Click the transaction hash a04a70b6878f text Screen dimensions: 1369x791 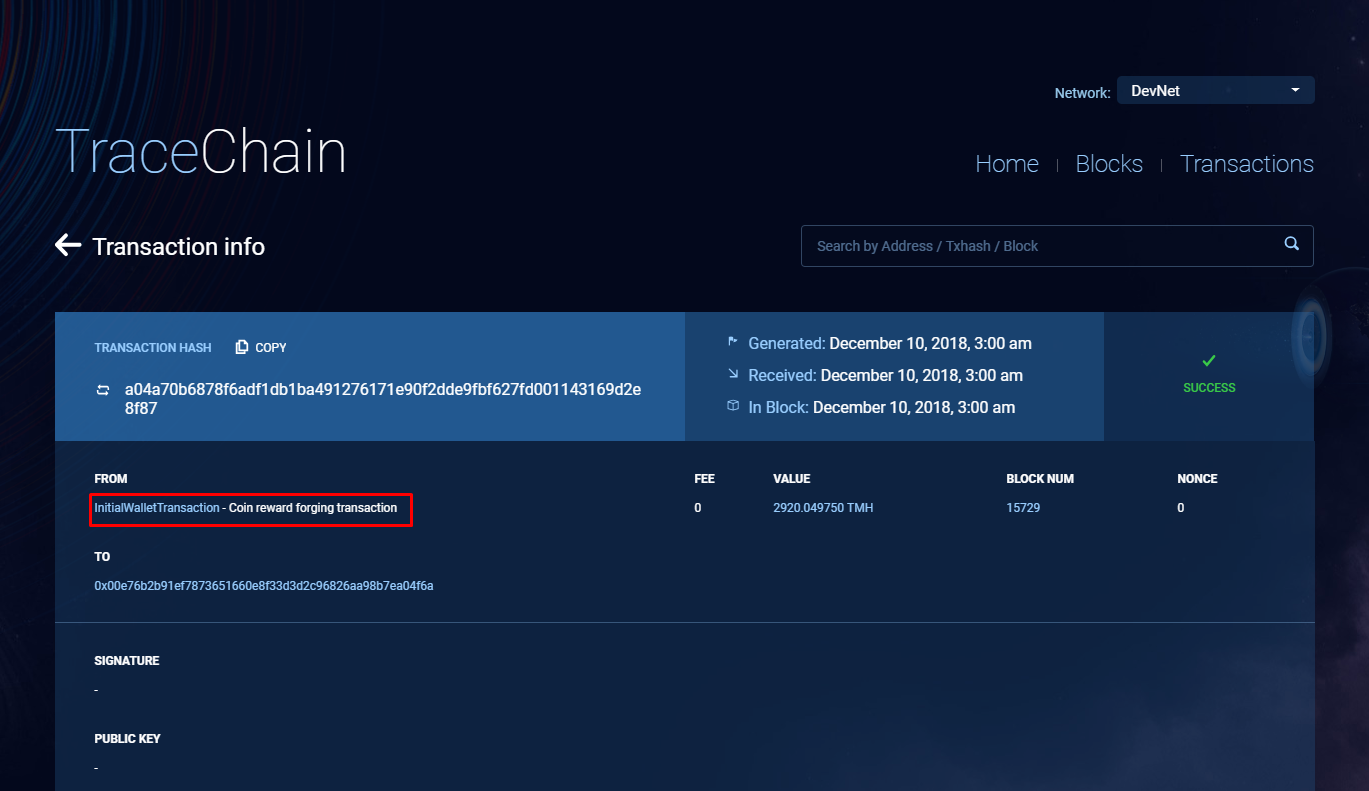(x=383, y=399)
